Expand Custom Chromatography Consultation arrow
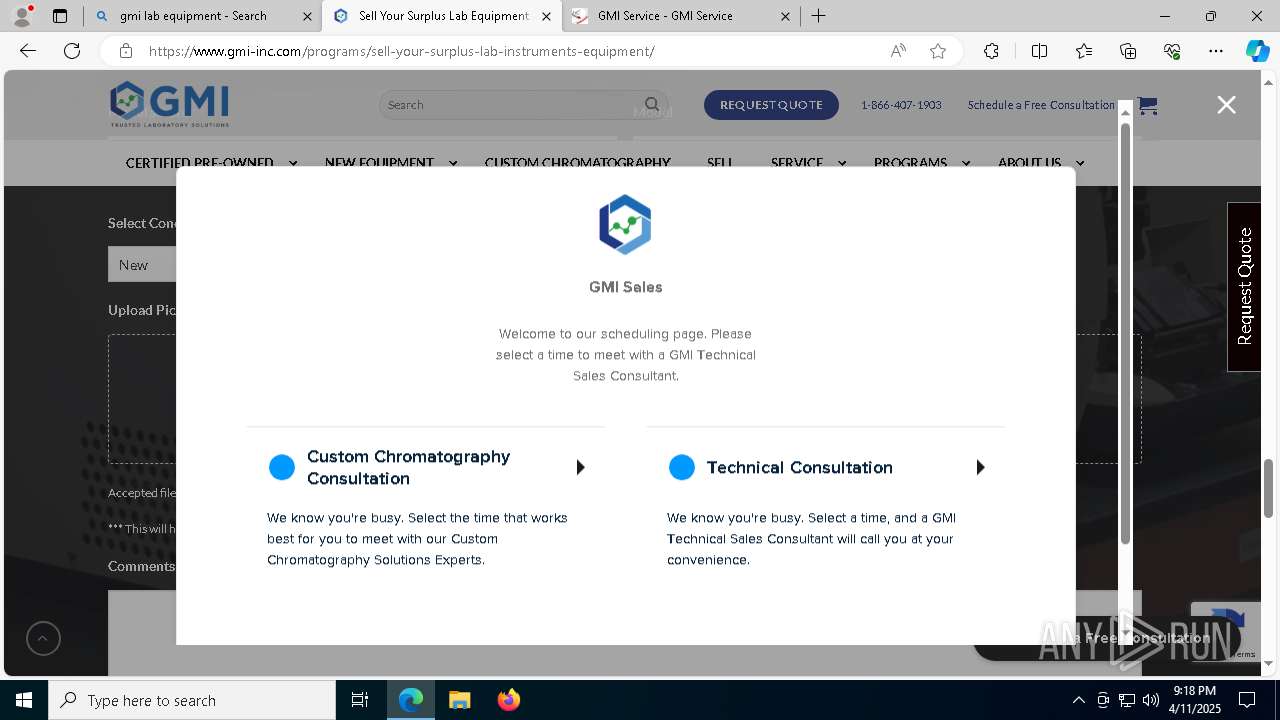Screen dimensions: 1280x720 point(581,467)
